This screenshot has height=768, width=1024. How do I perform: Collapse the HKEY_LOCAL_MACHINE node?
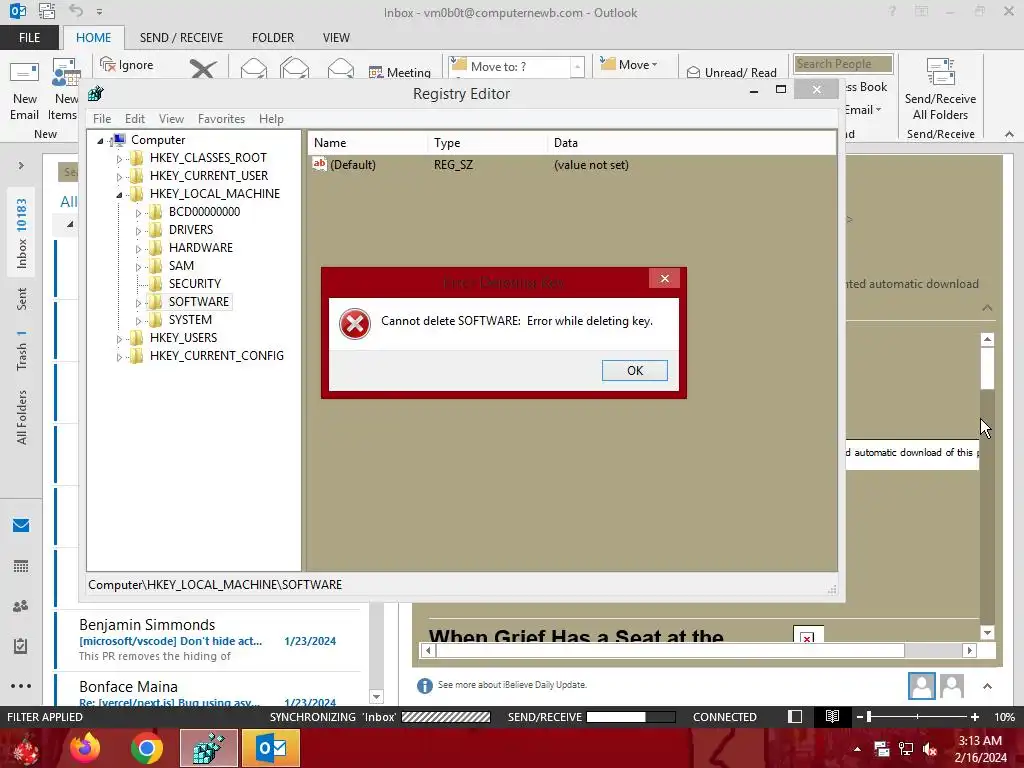coord(119,195)
